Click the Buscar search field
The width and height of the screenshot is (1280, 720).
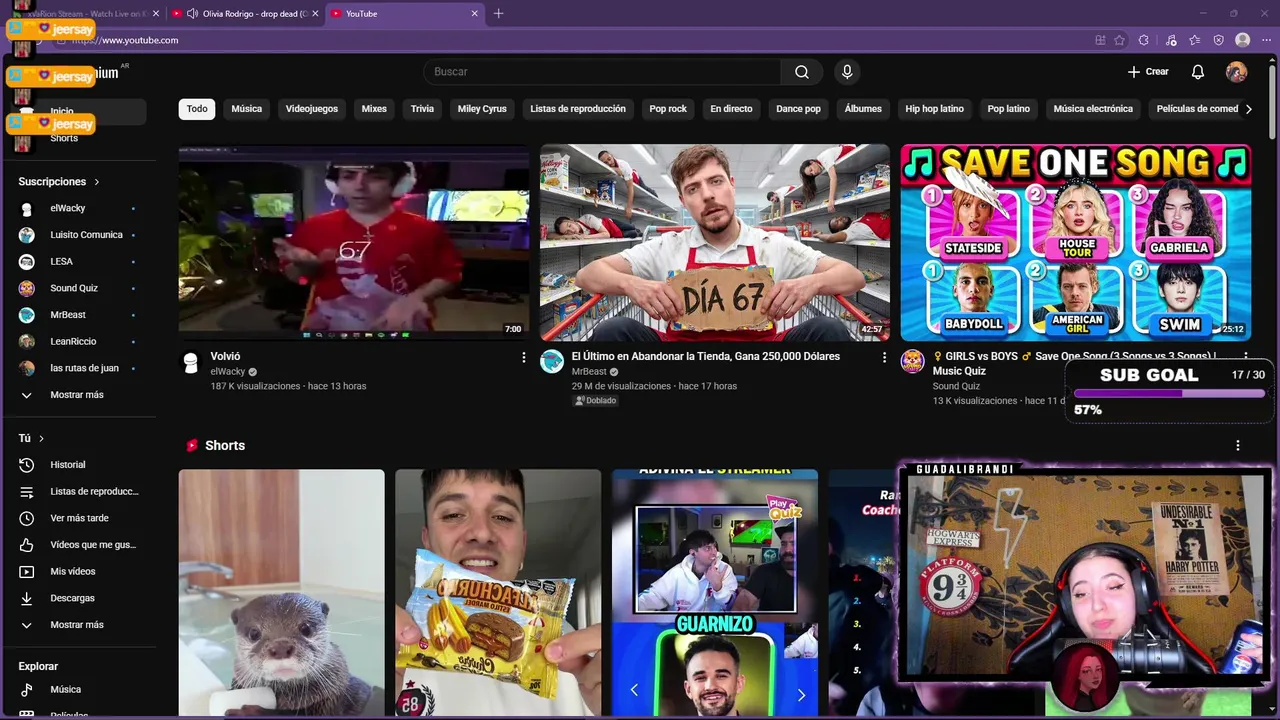point(602,72)
